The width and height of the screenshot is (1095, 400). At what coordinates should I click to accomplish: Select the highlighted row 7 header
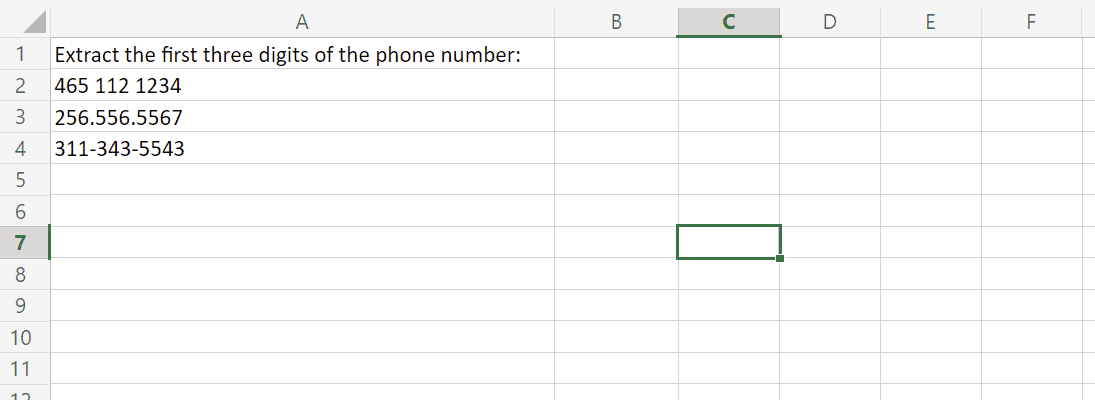click(x=24, y=243)
